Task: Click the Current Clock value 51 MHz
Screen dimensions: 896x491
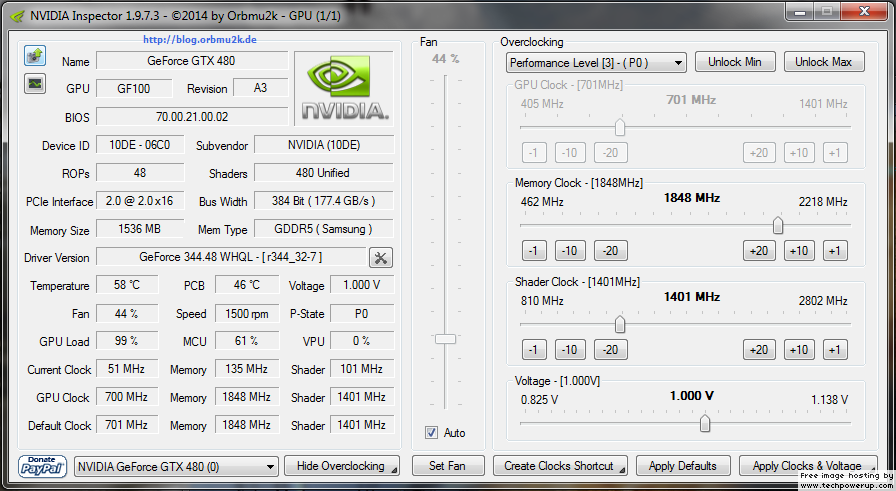Action: point(126,369)
